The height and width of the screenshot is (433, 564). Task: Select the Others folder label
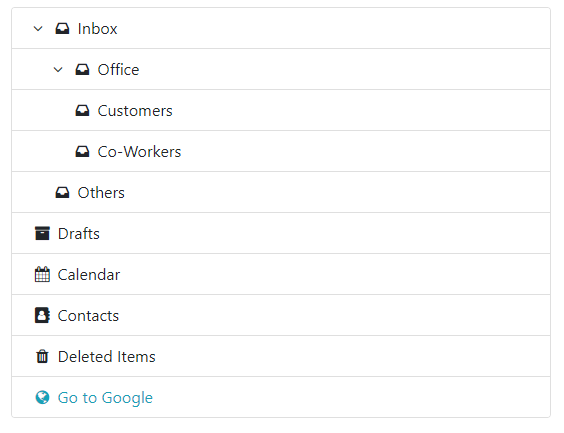point(101,193)
